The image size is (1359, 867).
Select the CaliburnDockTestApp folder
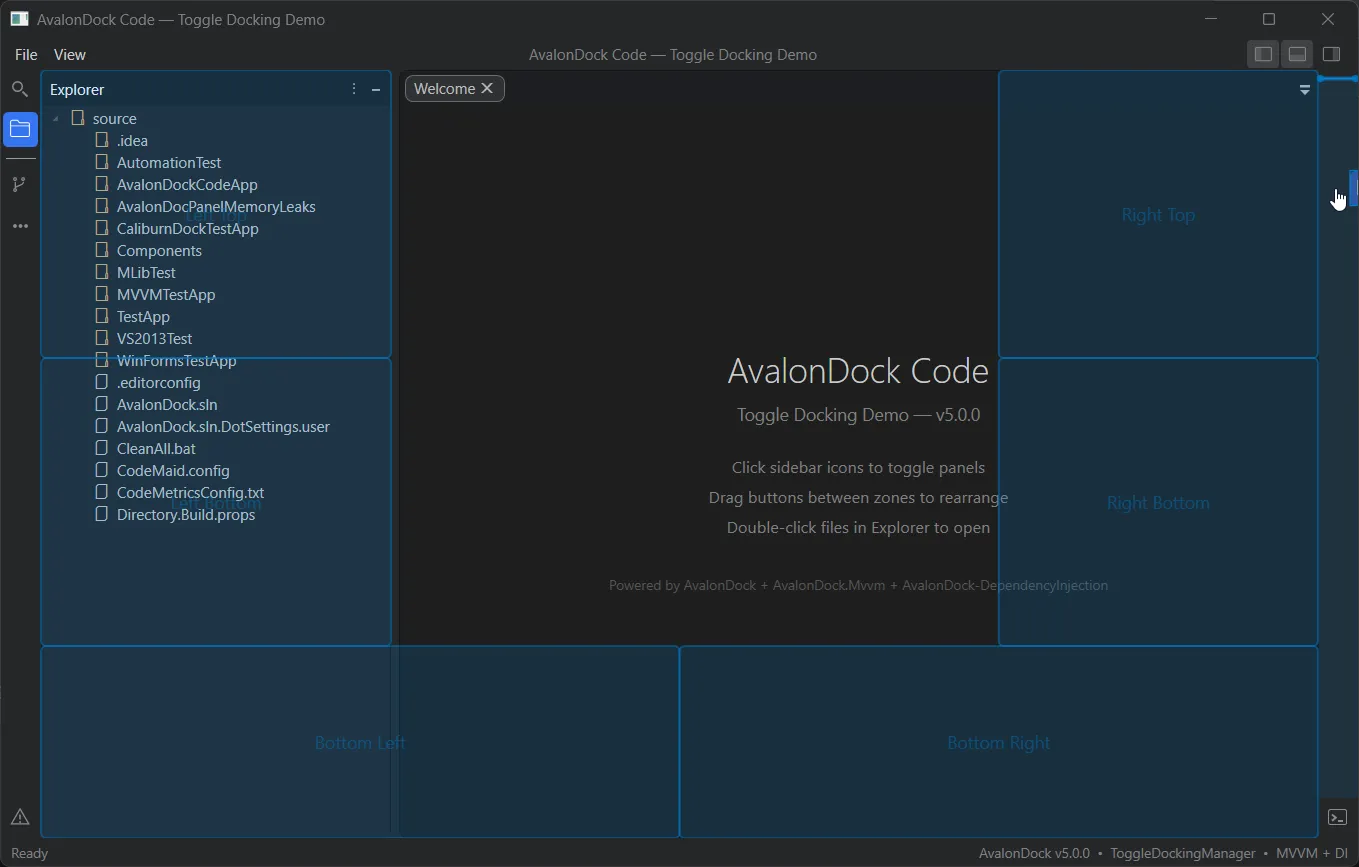[188, 228]
